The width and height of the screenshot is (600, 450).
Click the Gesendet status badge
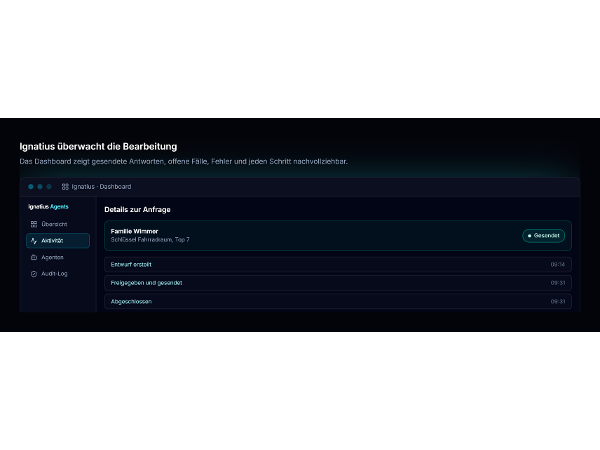(544, 236)
